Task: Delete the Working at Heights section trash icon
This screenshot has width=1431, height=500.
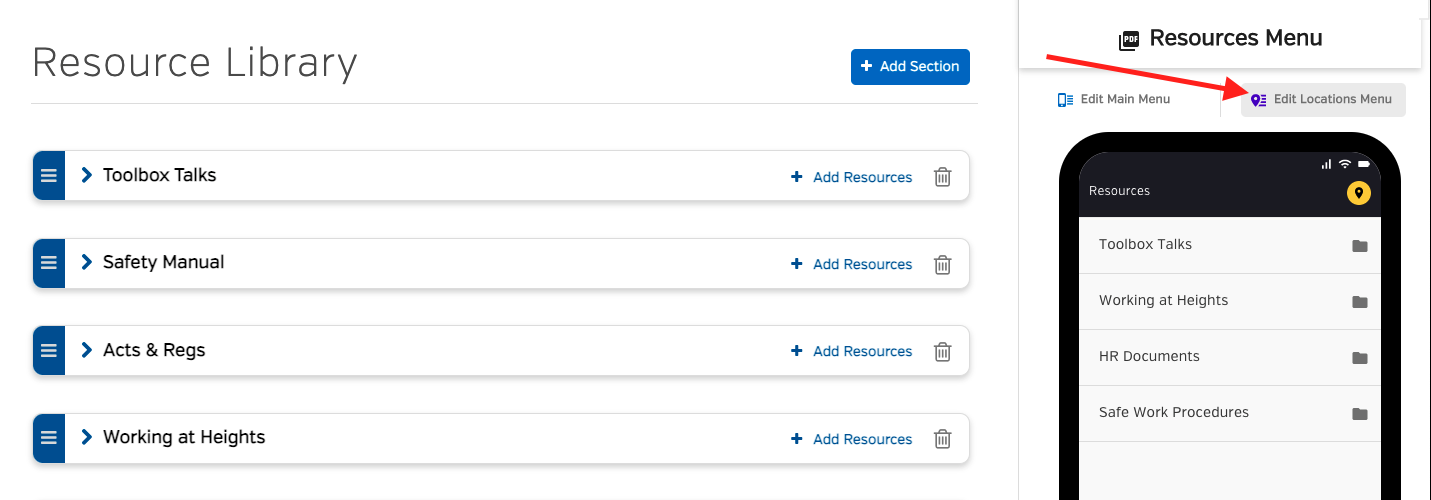Action: click(942, 439)
